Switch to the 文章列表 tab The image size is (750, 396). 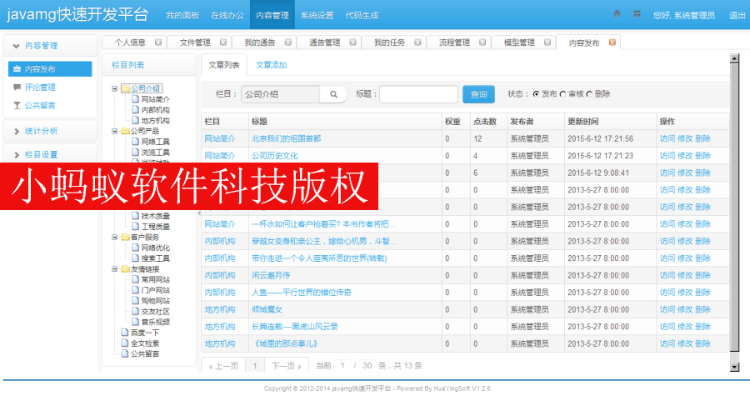tap(224, 65)
